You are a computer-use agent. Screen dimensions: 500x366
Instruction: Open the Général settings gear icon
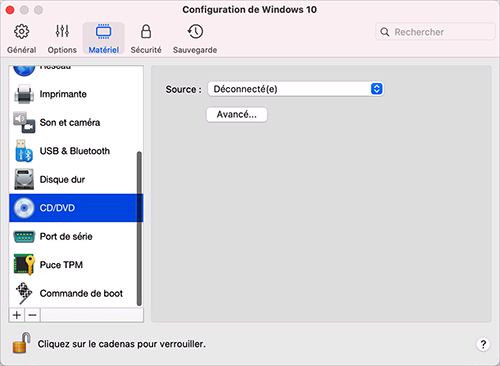point(22,32)
